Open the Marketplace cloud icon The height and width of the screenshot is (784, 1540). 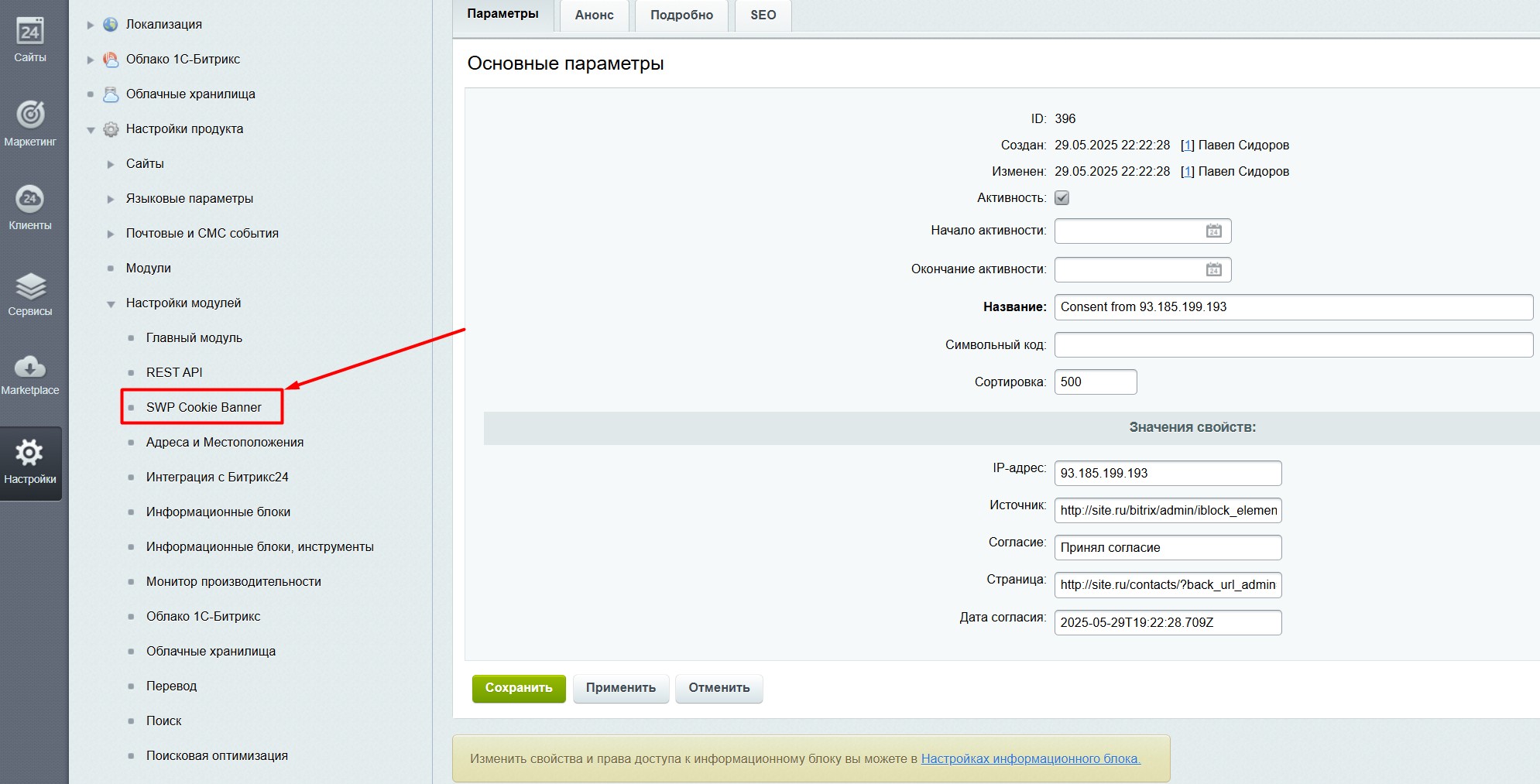coord(30,367)
